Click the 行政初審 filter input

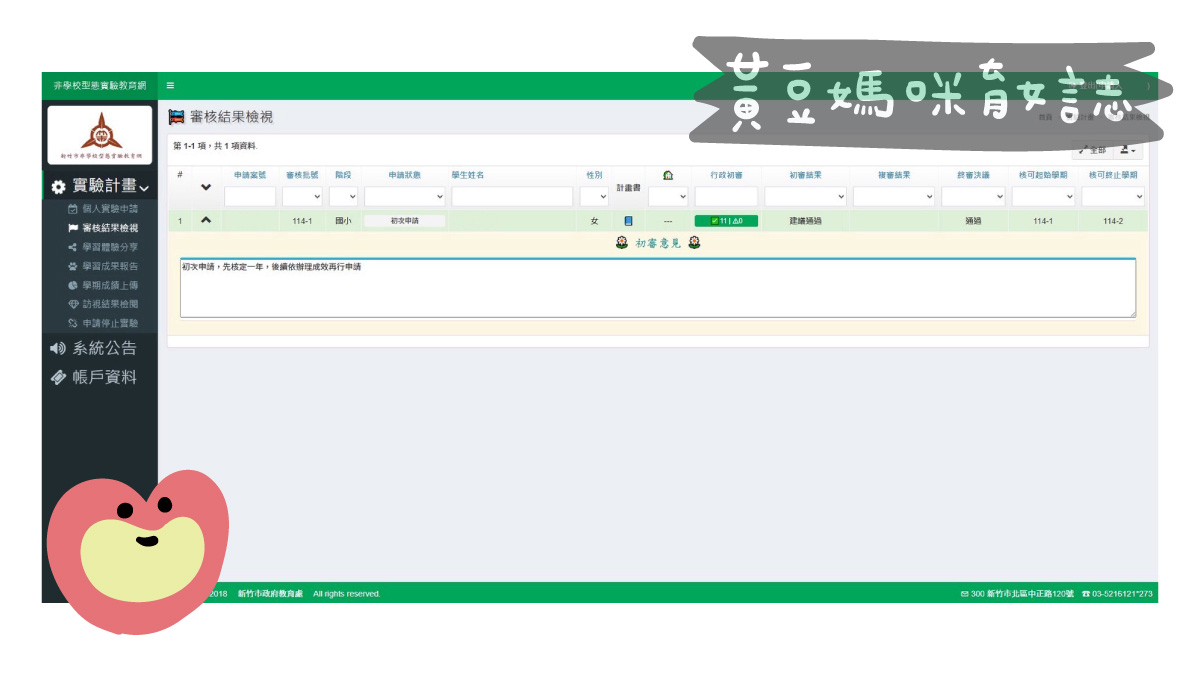click(727, 196)
